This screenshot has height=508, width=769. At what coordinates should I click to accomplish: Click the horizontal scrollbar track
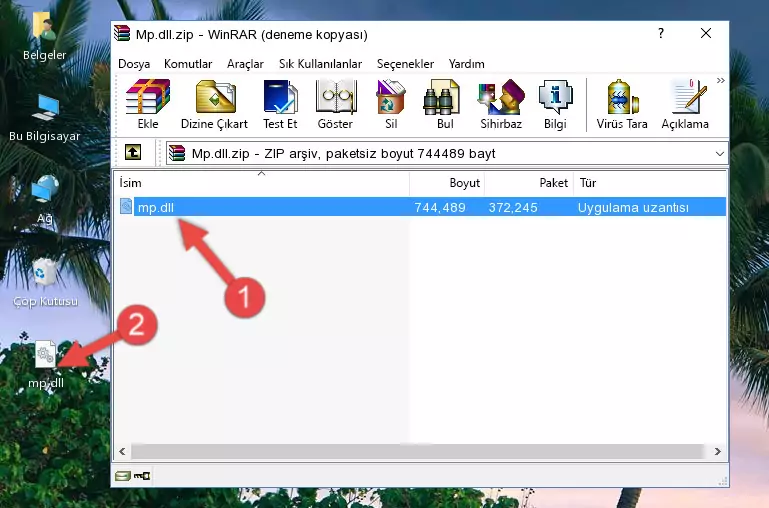pos(419,451)
